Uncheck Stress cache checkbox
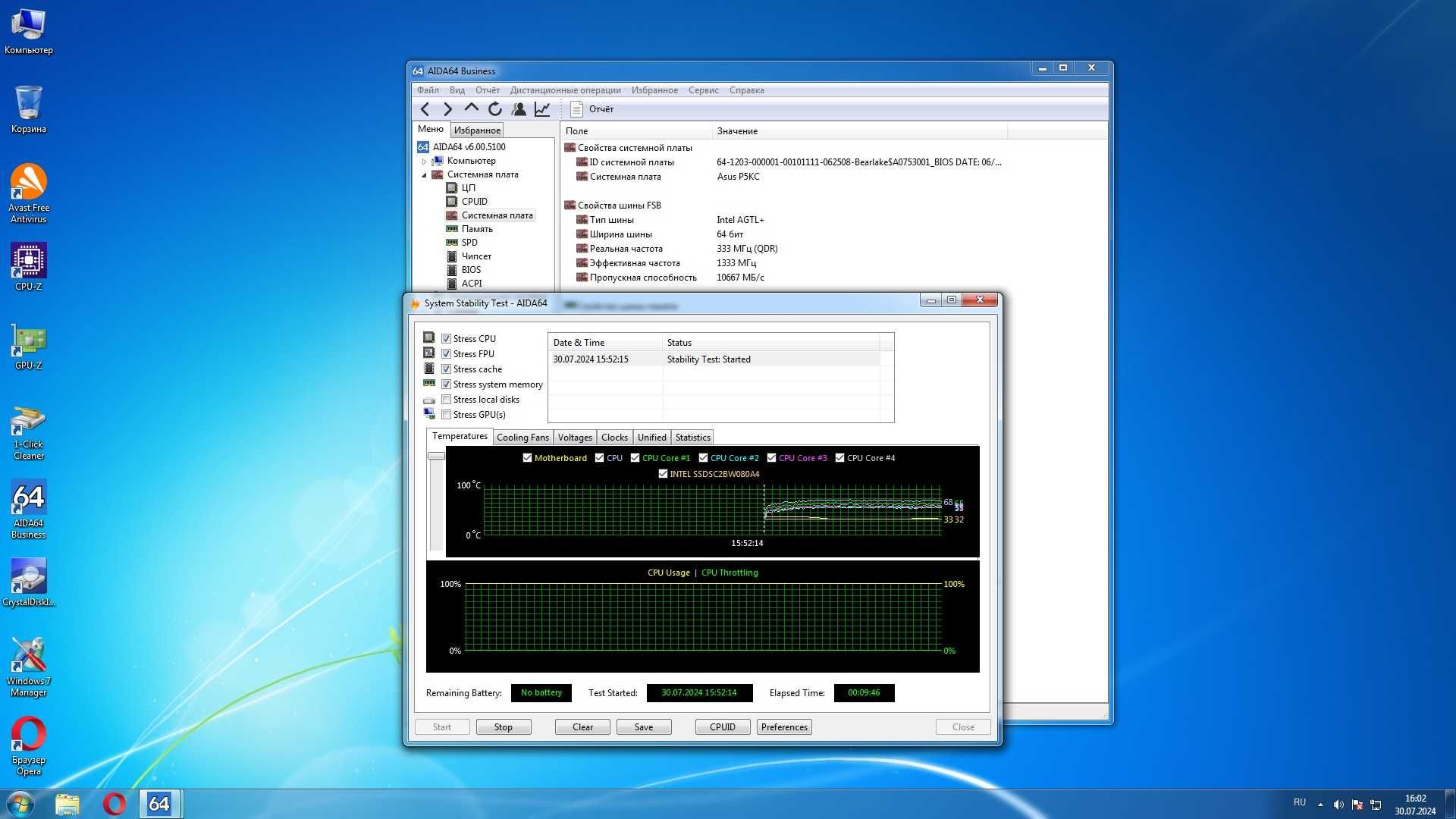Screen dimensions: 1456x819 (x=447, y=369)
